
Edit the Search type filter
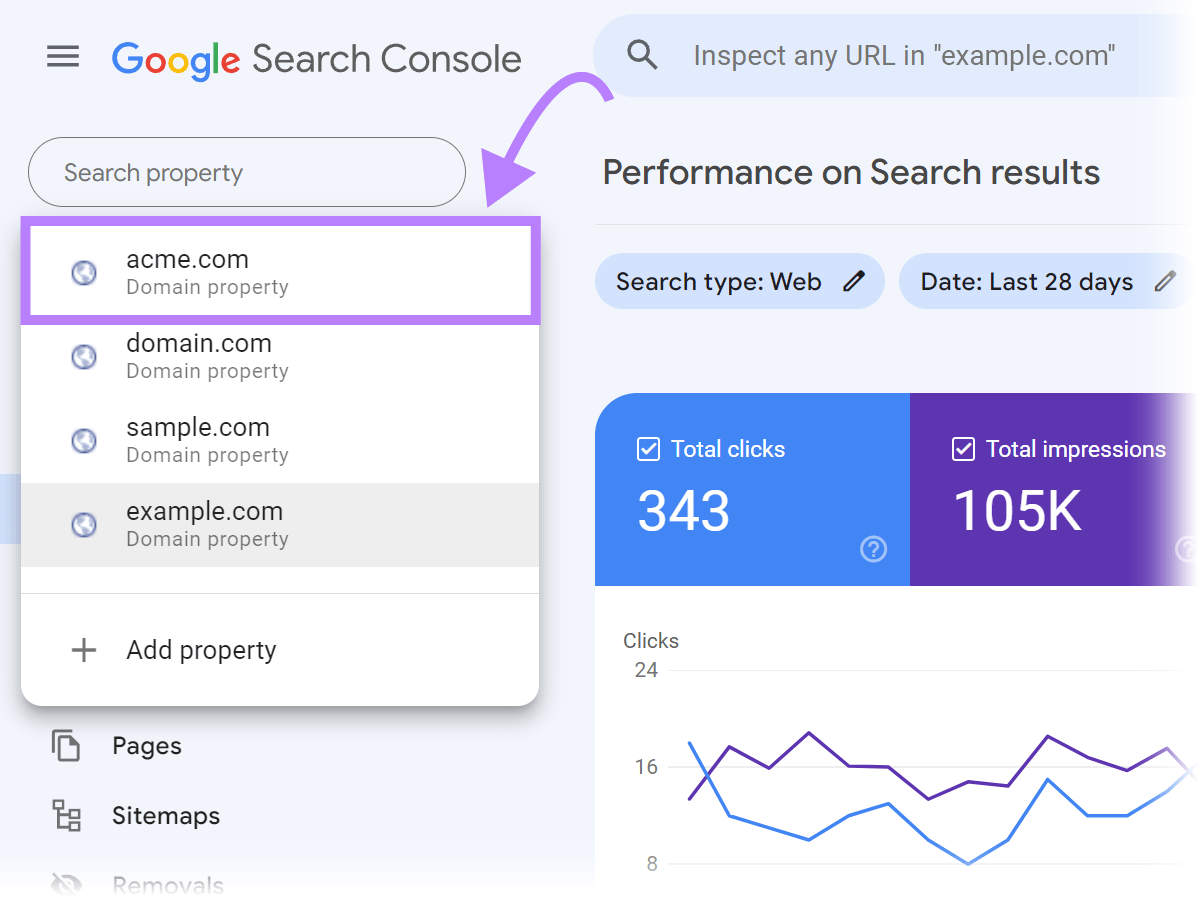[852, 281]
